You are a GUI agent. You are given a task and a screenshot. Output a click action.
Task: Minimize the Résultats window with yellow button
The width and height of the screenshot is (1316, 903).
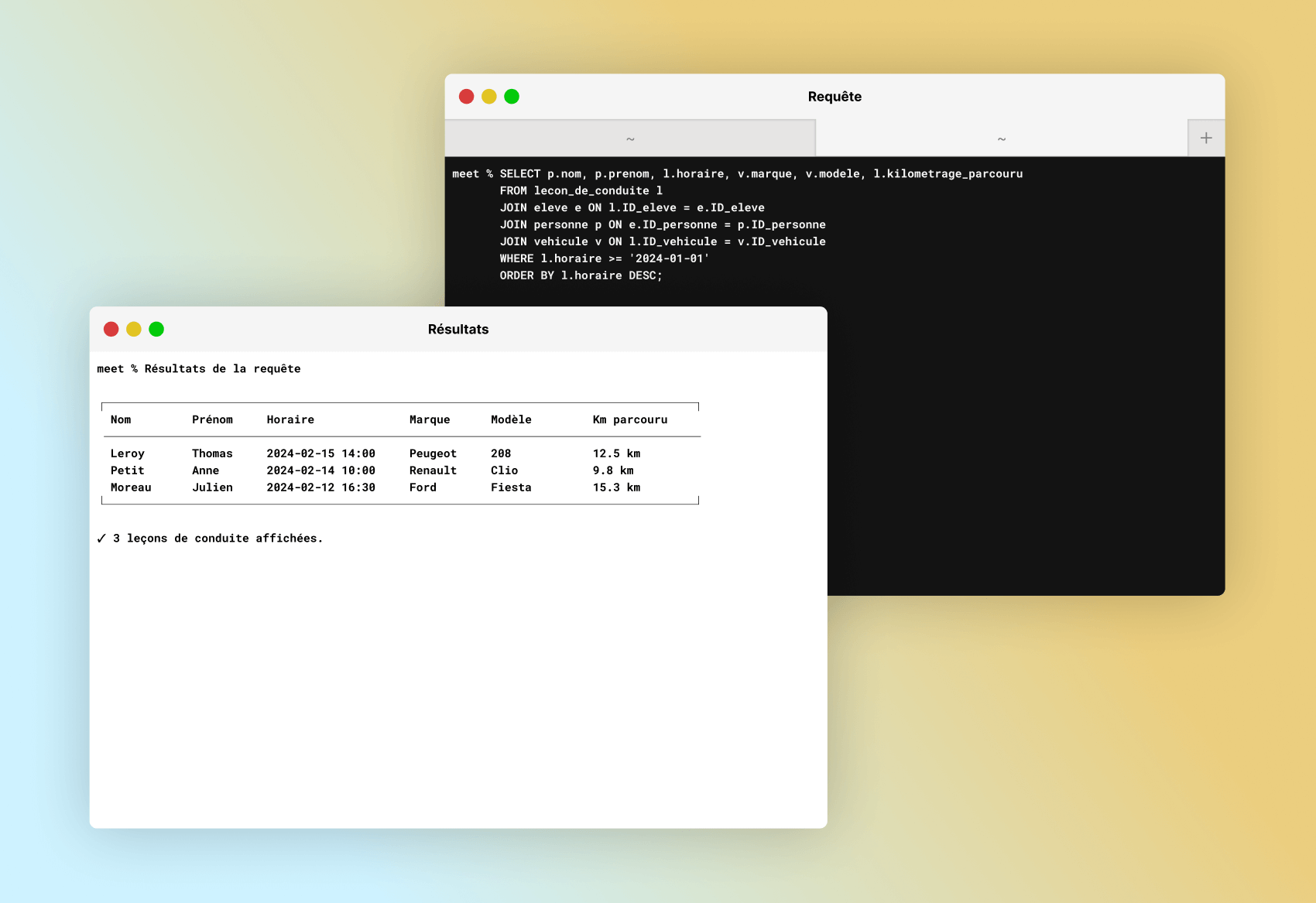[x=133, y=330]
